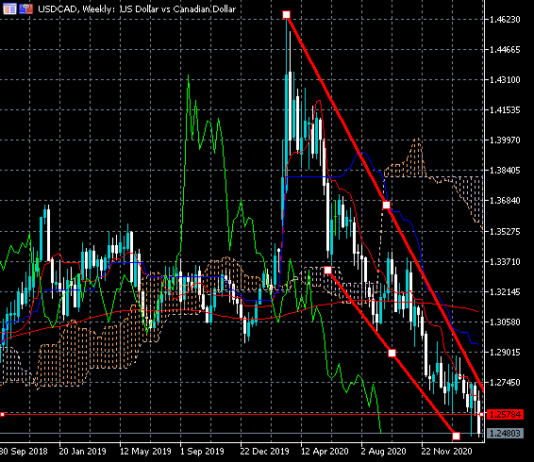Select the horizontal line's left handle
This screenshot has height=462, width=534.
click(2, 414)
